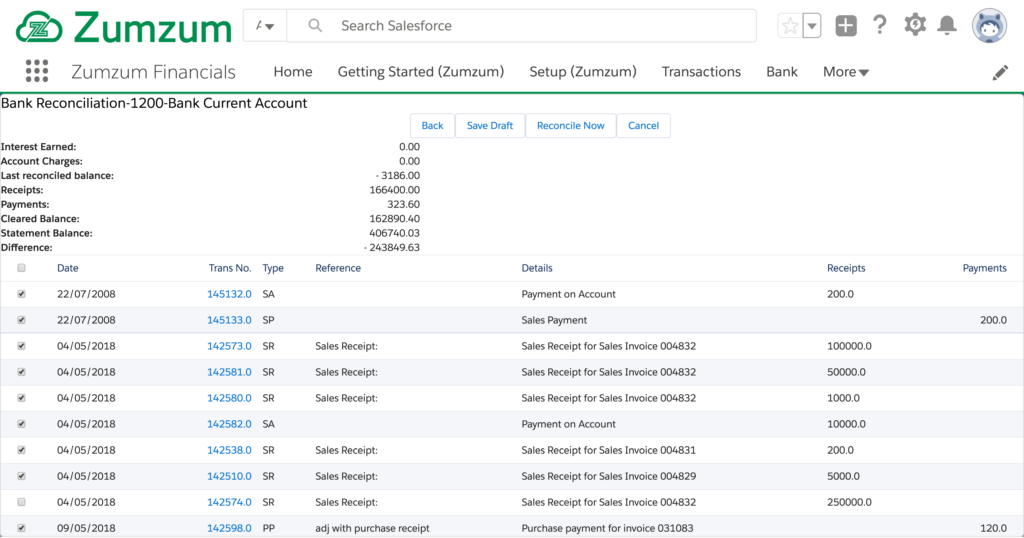Open transaction link 142581.0
This screenshot has width=1024, height=538.
[x=229, y=372]
